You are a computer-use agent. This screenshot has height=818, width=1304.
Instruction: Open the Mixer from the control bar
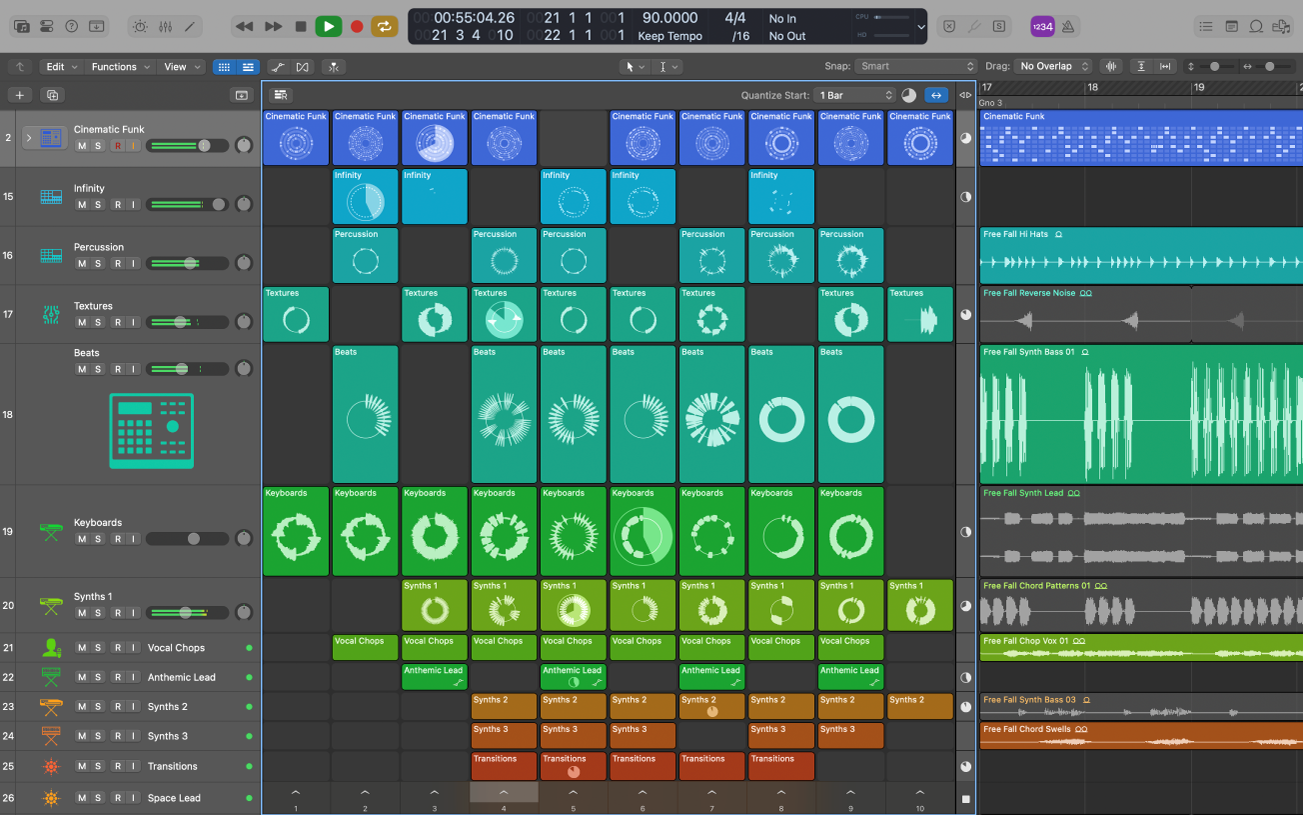pyautogui.click(x=165, y=27)
